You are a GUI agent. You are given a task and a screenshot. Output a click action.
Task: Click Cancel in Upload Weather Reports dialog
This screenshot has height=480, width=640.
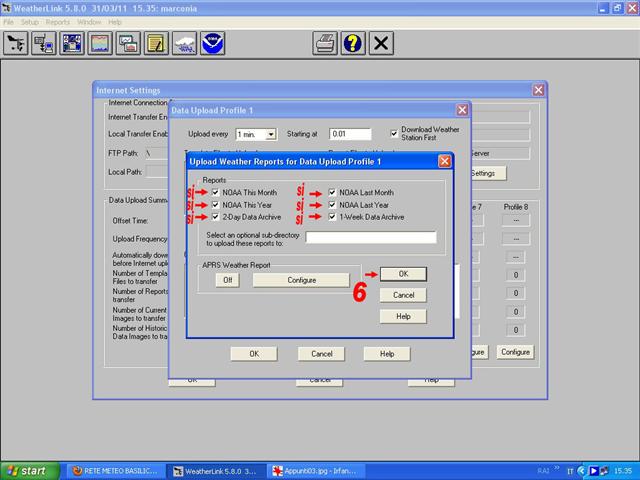coord(403,295)
